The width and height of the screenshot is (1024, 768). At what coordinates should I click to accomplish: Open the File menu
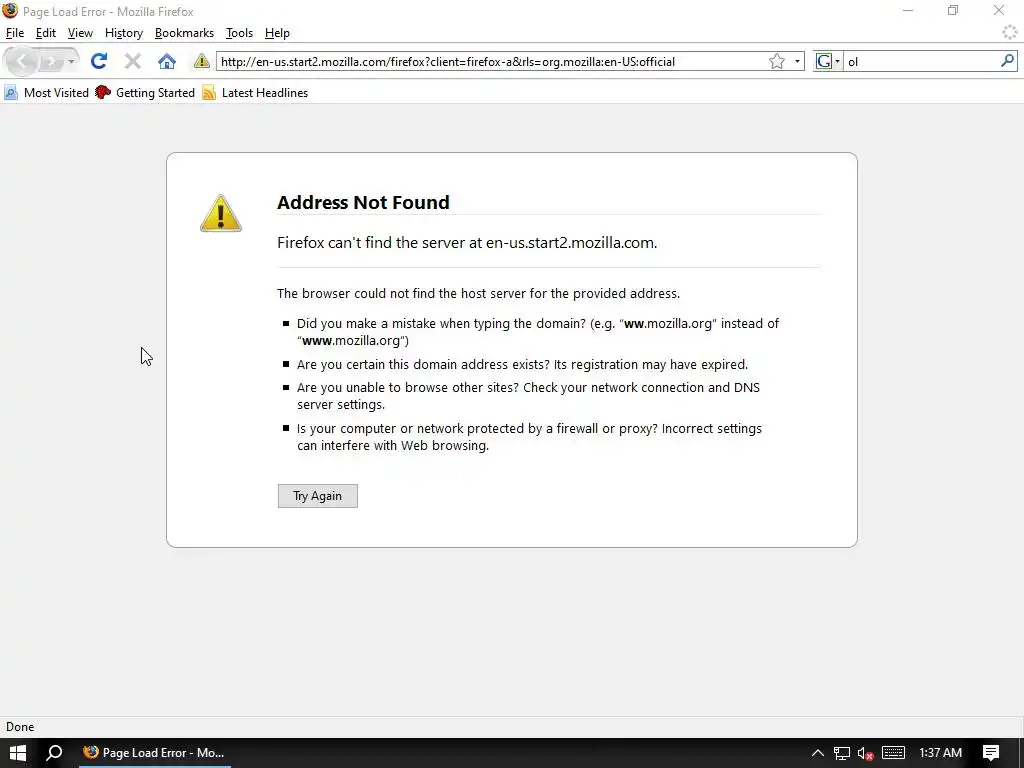pyautogui.click(x=14, y=33)
